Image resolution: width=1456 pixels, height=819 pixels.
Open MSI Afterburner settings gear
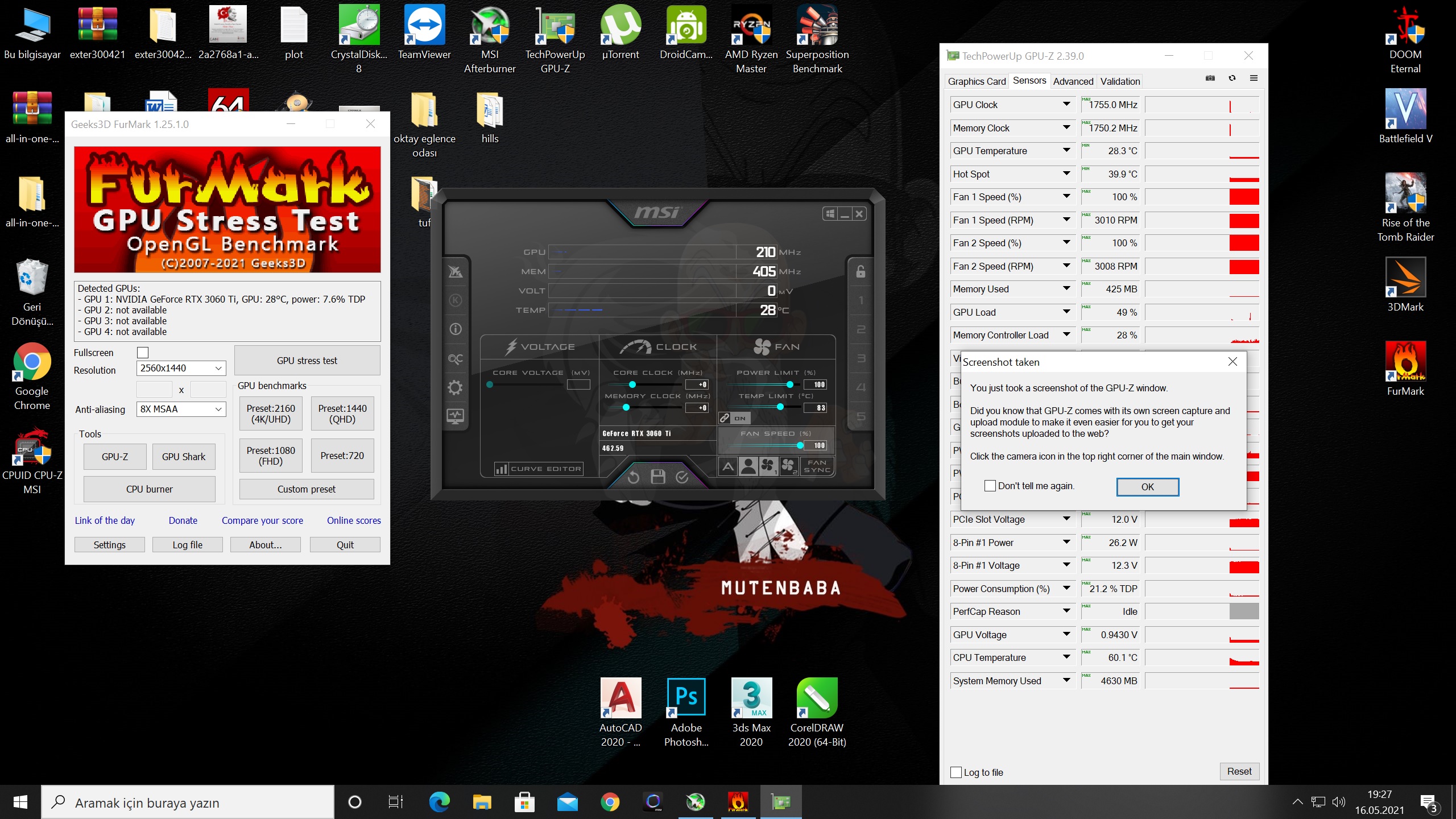(x=455, y=388)
